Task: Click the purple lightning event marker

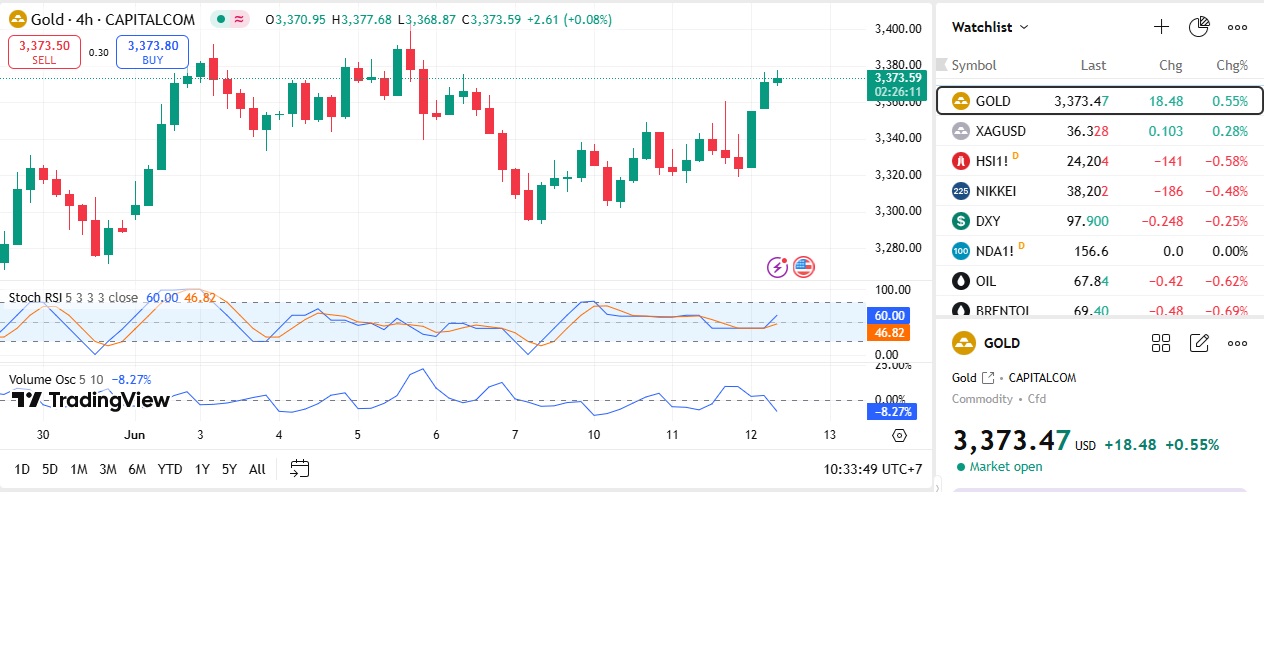Action: (777, 267)
